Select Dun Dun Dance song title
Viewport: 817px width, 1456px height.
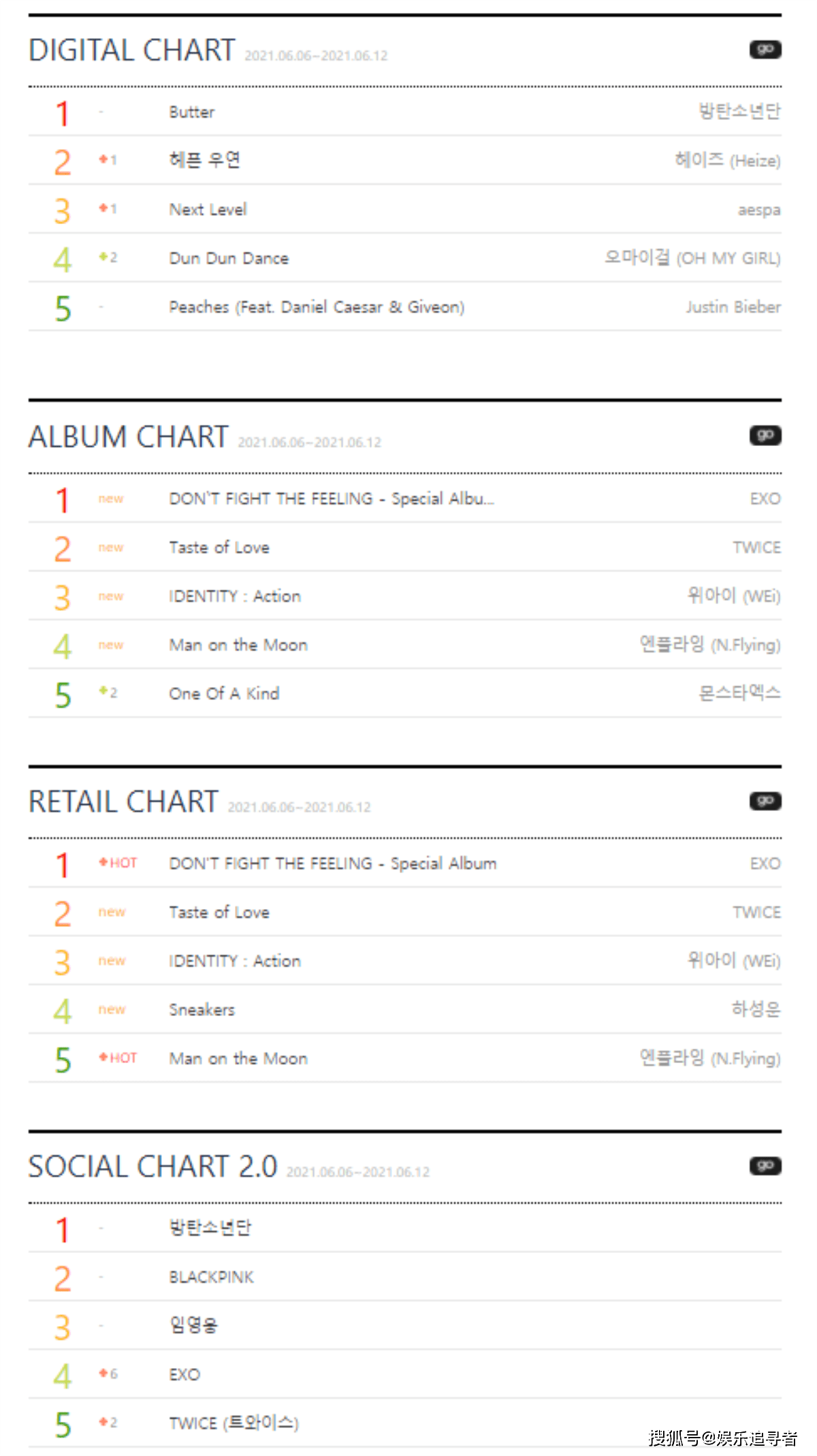[229, 259]
